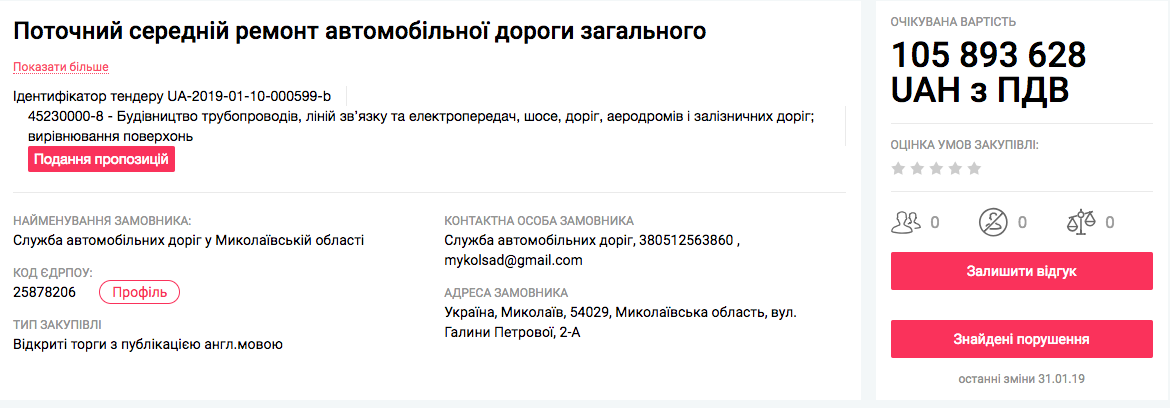
Task: Click the second rating star
Action: tap(917, 168)
